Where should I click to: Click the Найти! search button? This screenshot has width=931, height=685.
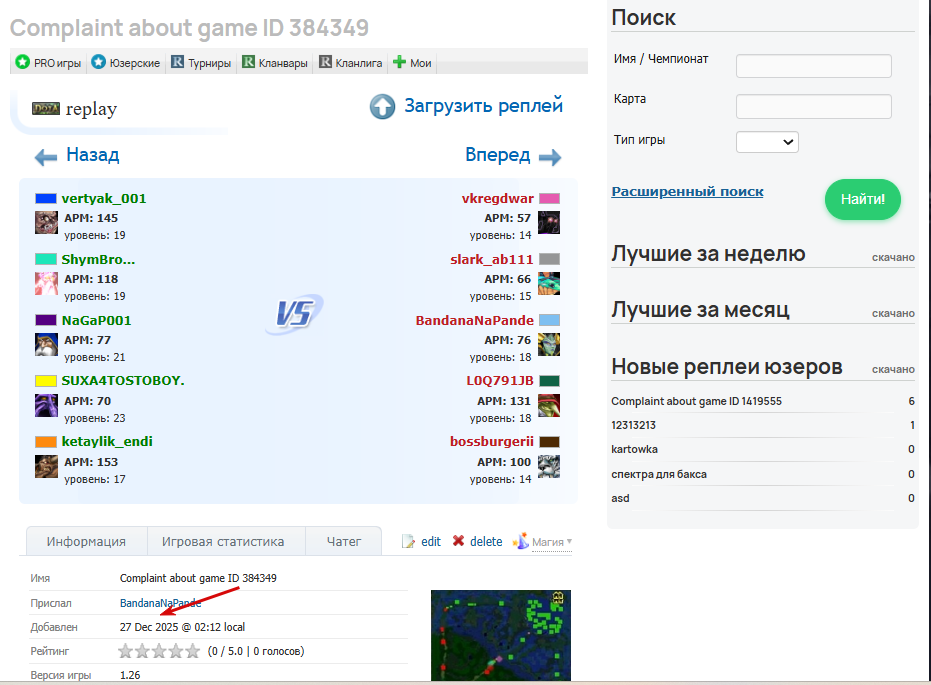coord(863,199)
